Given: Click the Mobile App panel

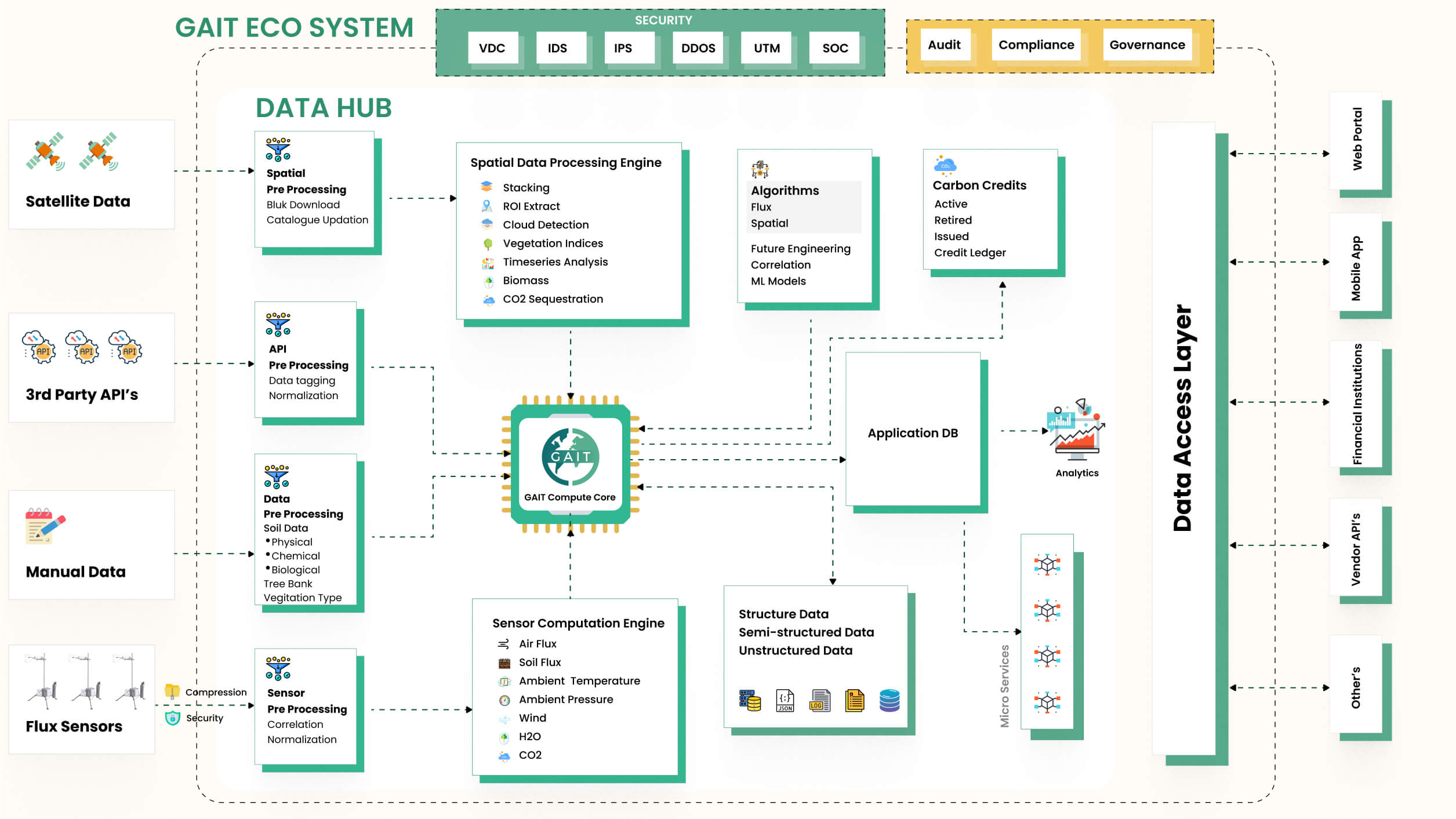Looking at the screenshot, I should [1356, 262].
